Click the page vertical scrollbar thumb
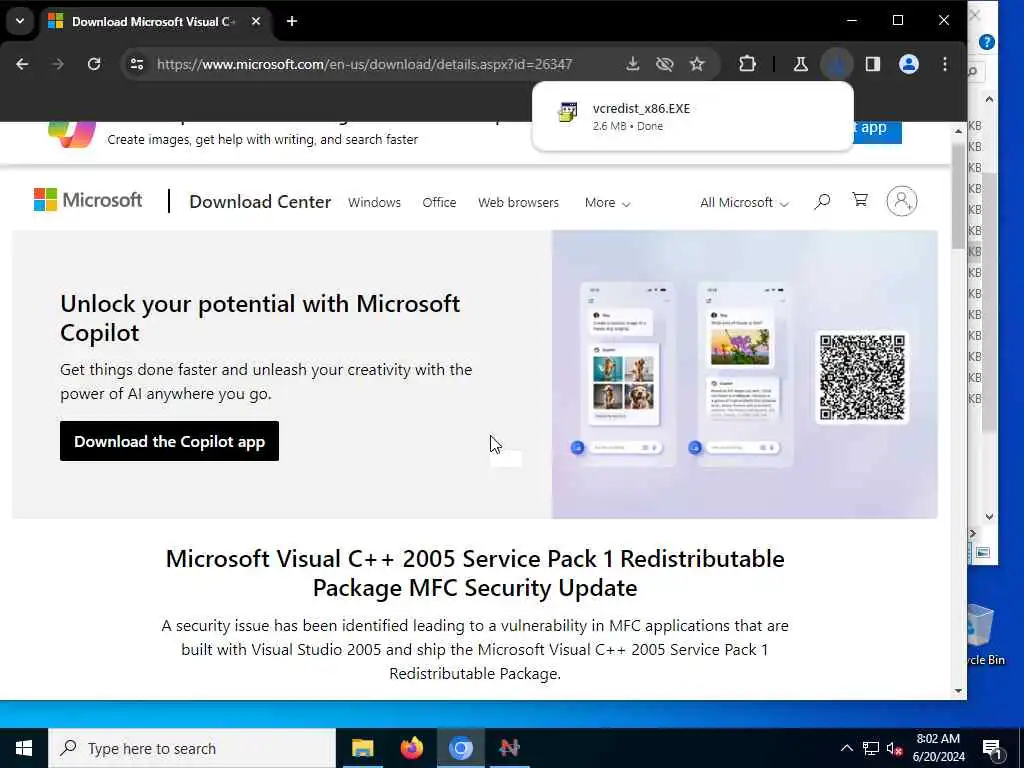1024x768 pixels. 957,196
